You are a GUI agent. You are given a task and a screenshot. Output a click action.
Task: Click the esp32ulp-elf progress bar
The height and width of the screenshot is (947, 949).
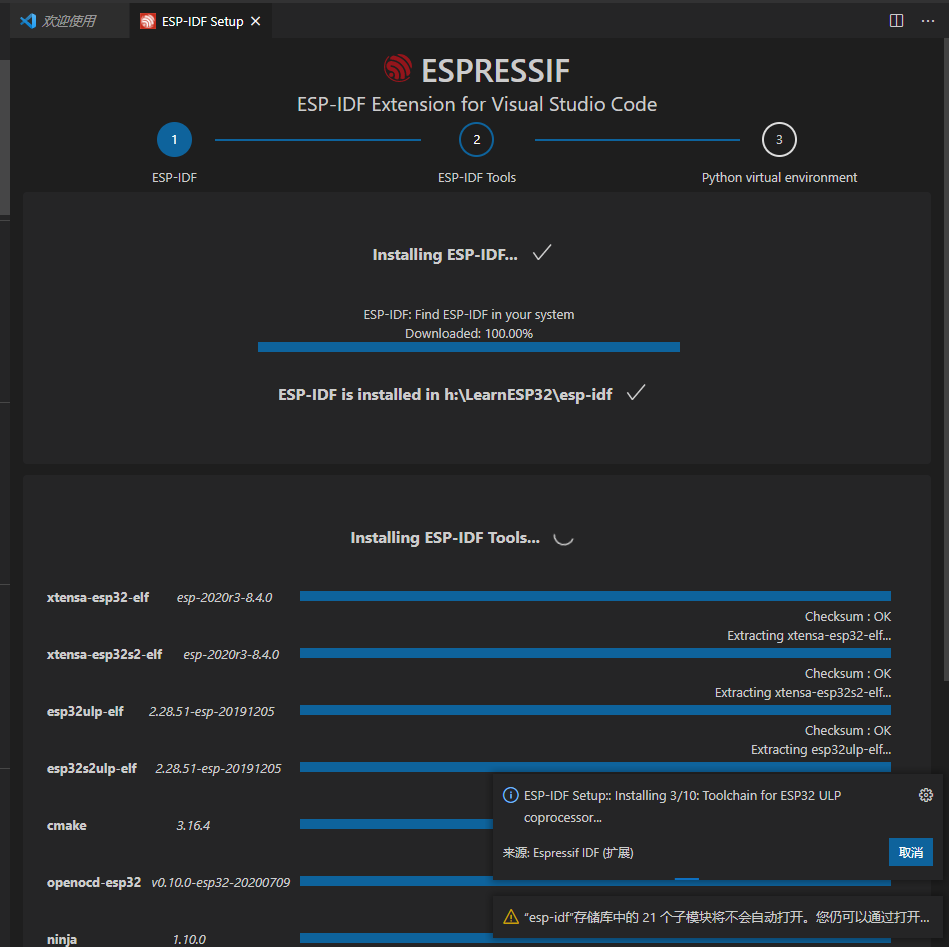pos(595,710)
